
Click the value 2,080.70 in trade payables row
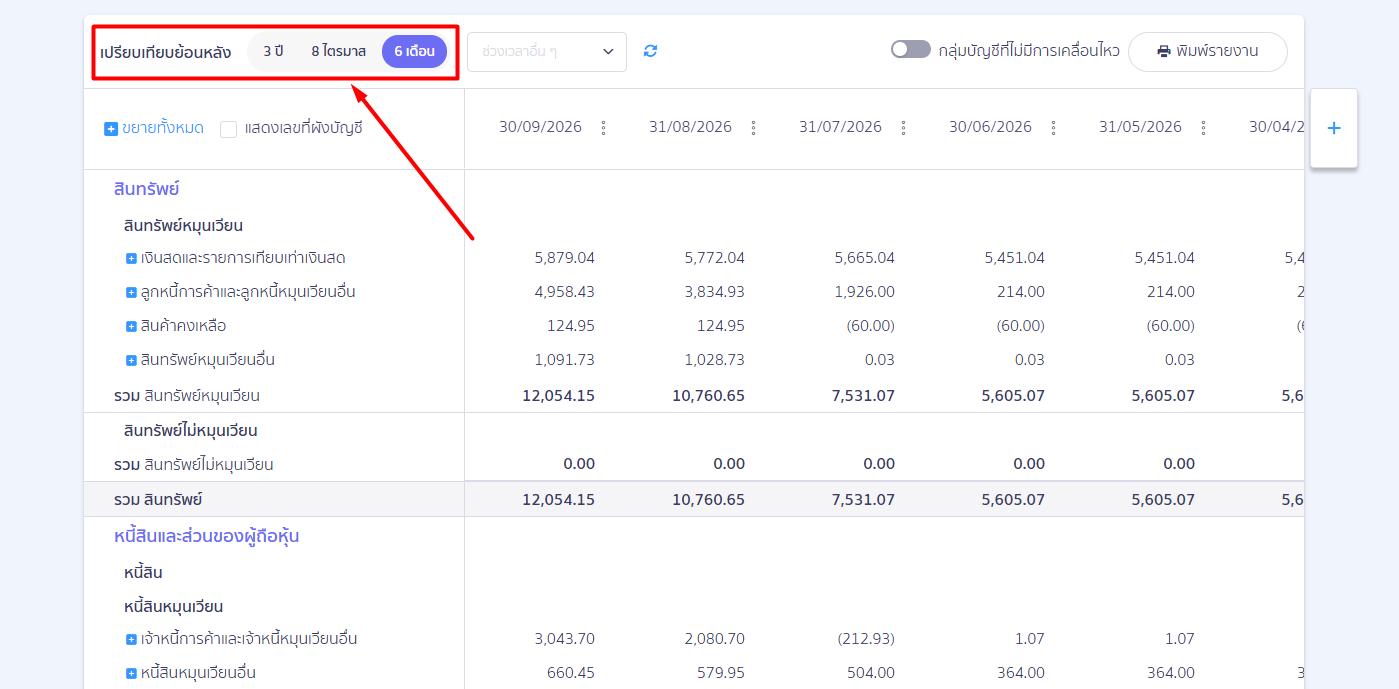pos(715,639)
